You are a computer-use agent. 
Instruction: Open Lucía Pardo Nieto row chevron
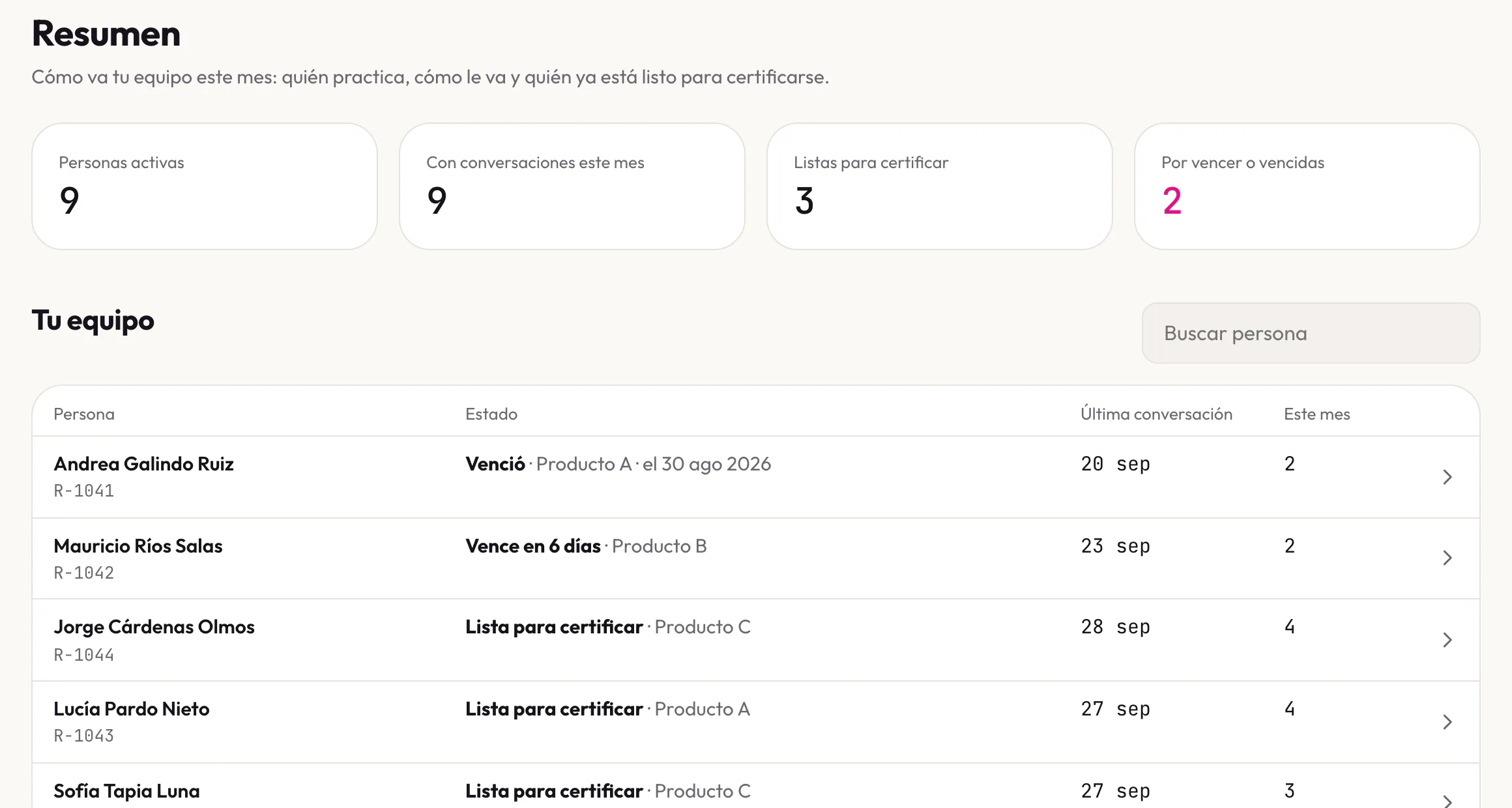pos(1447,722)
